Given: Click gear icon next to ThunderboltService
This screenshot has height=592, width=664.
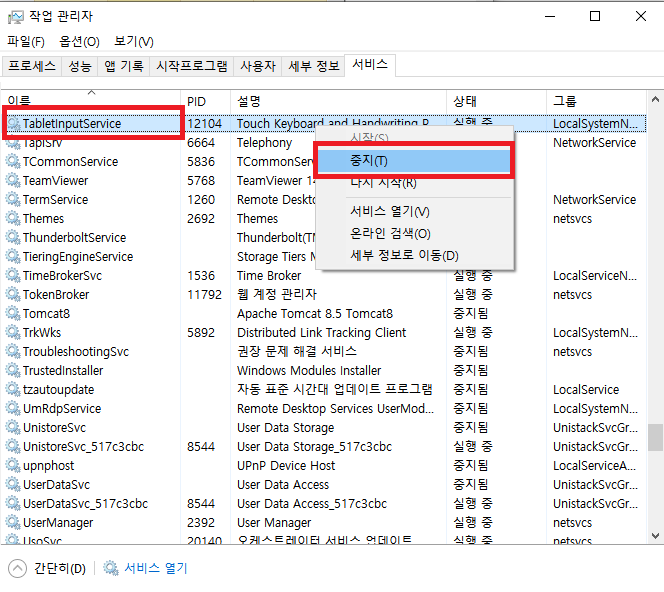Looking at the screenshot, I should 13,238.
